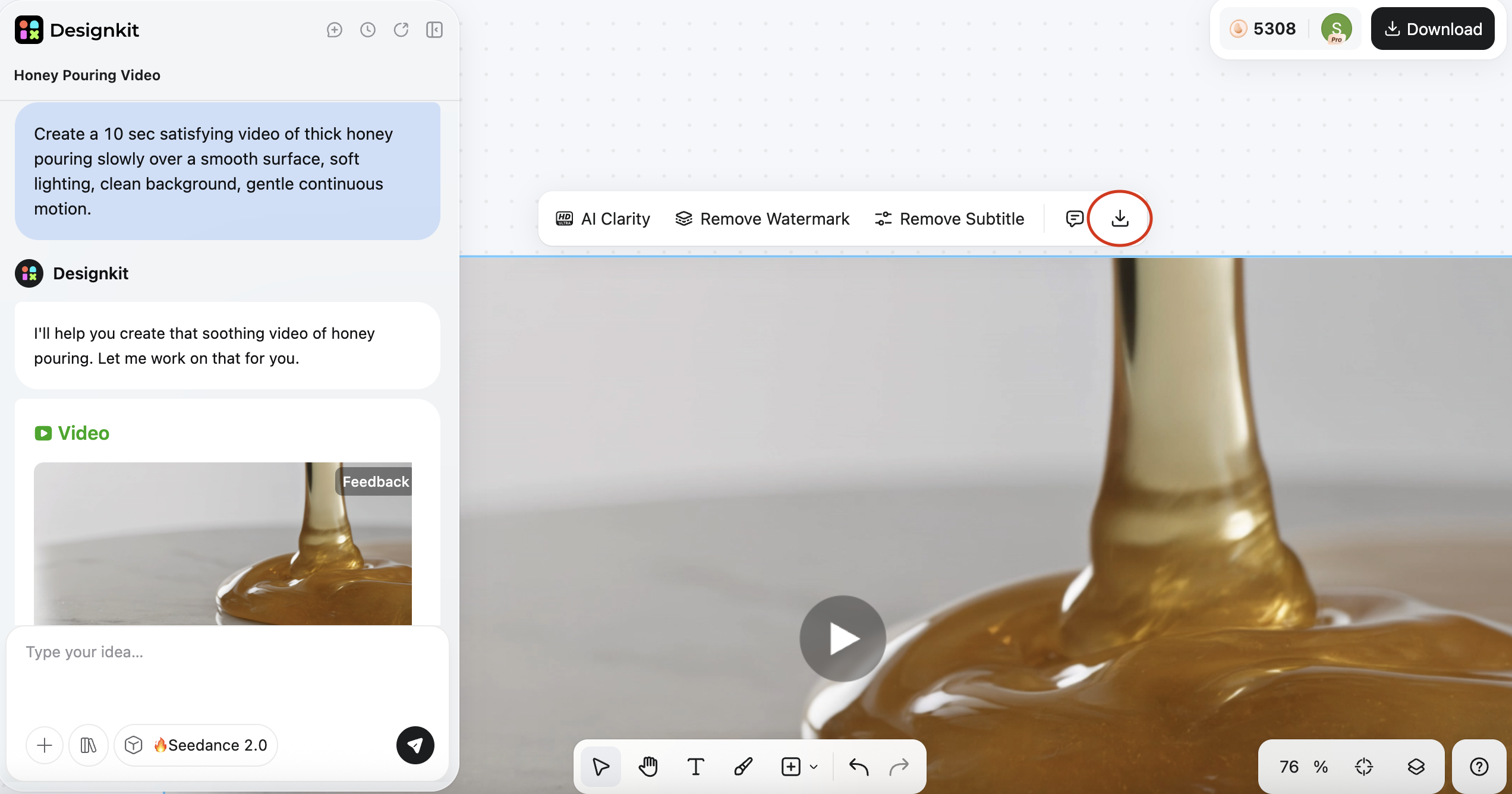
Task: View the 5308 credits balance
Action: [1263, 29]
